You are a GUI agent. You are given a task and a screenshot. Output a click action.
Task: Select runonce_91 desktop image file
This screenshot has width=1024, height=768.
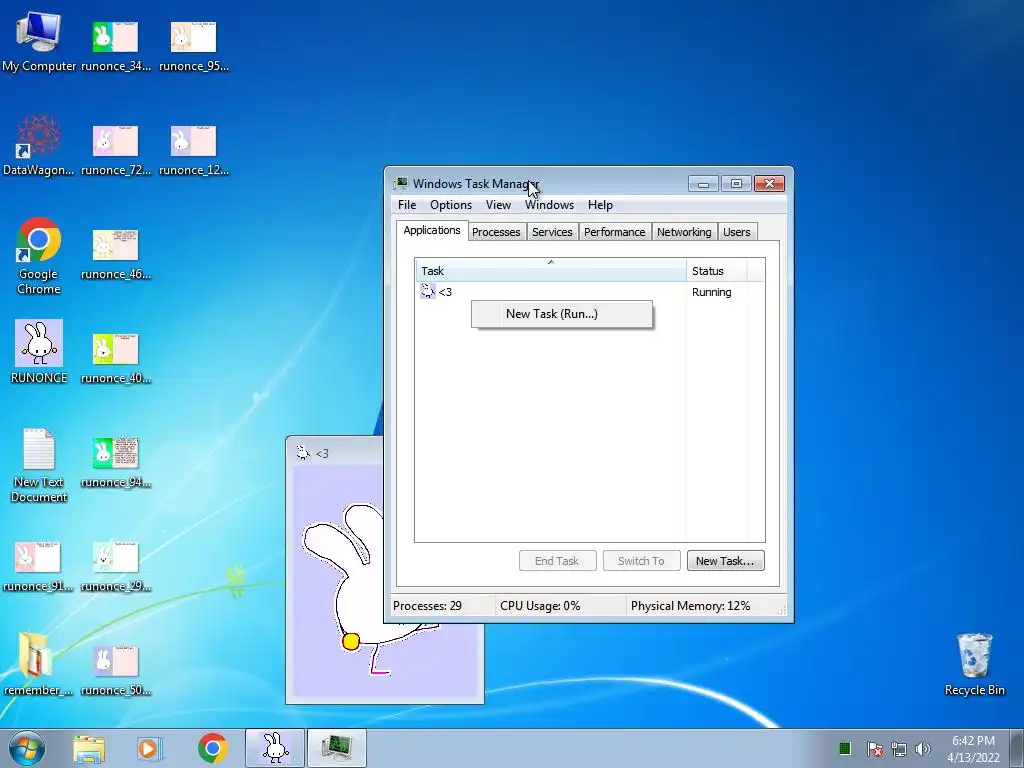coord(38,566)
